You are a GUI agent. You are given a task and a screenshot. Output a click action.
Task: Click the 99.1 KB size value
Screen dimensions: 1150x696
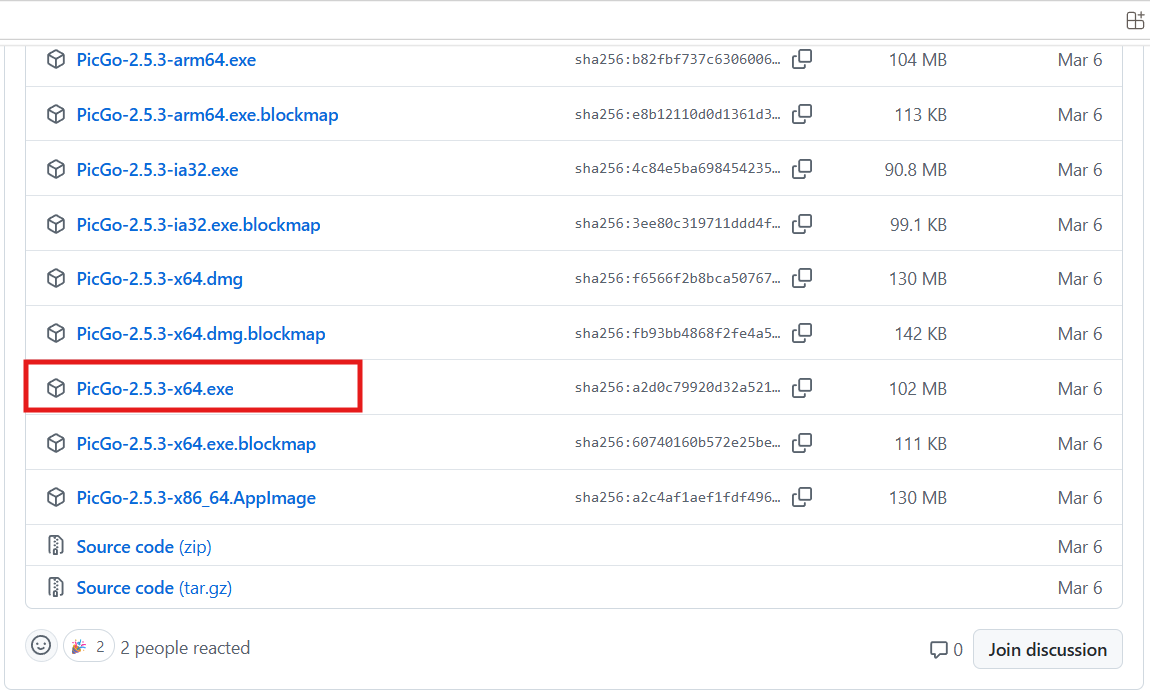coord(918,225)
